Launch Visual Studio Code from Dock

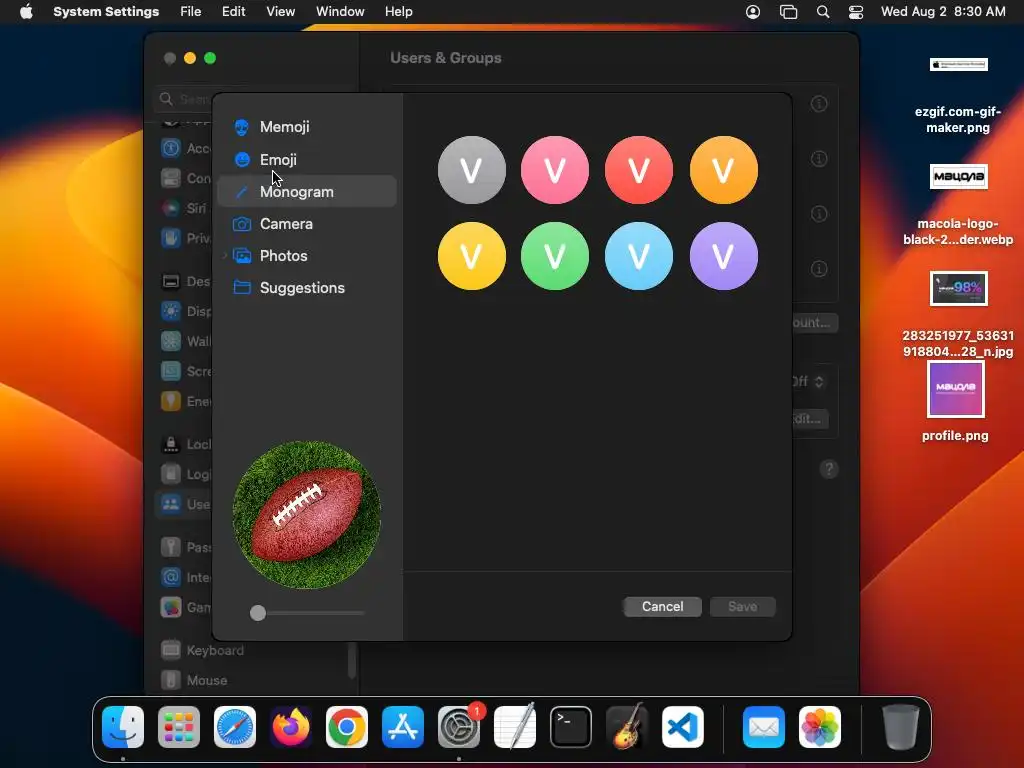(682, 727)
